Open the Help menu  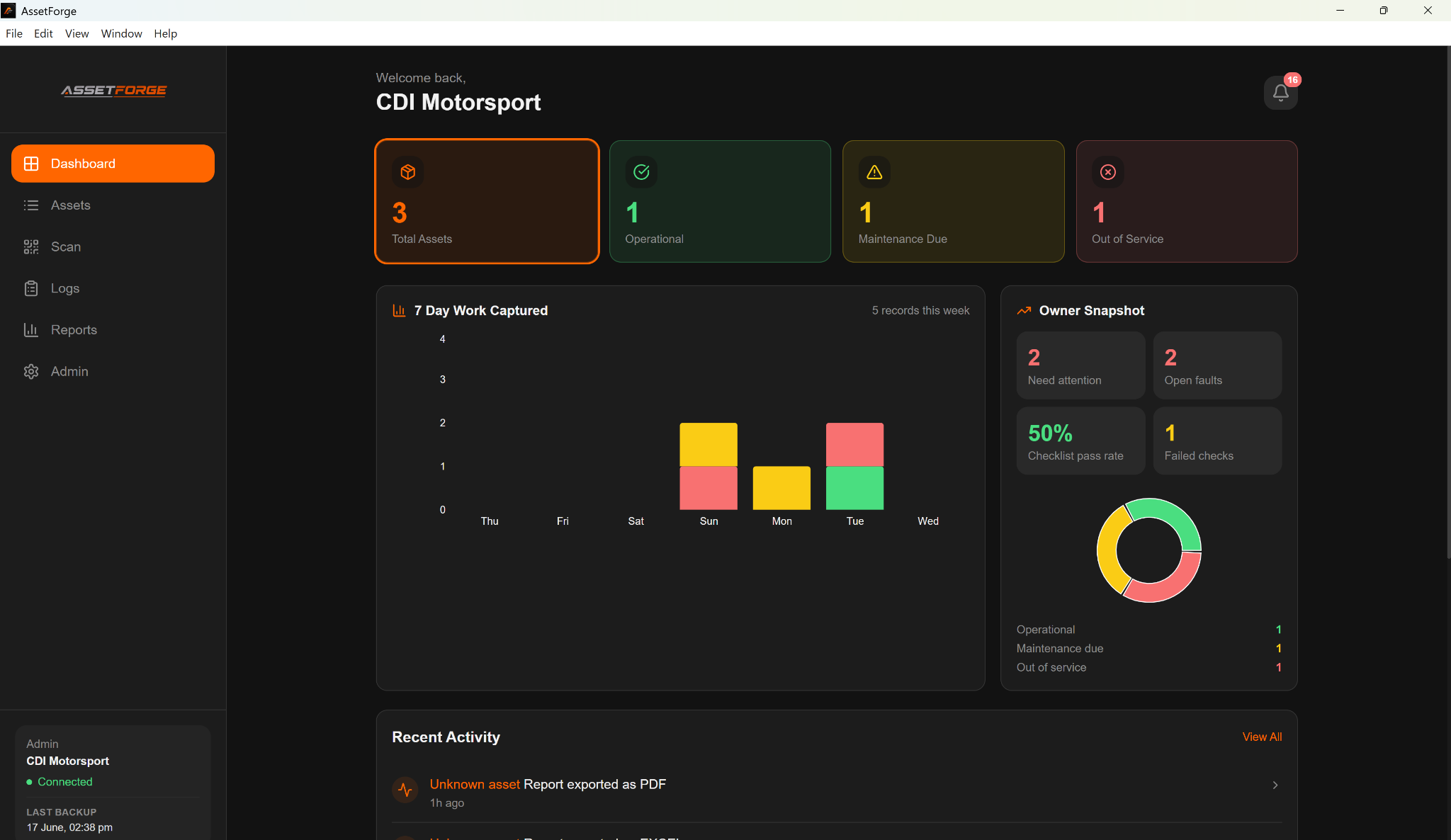tap(166, 33)
